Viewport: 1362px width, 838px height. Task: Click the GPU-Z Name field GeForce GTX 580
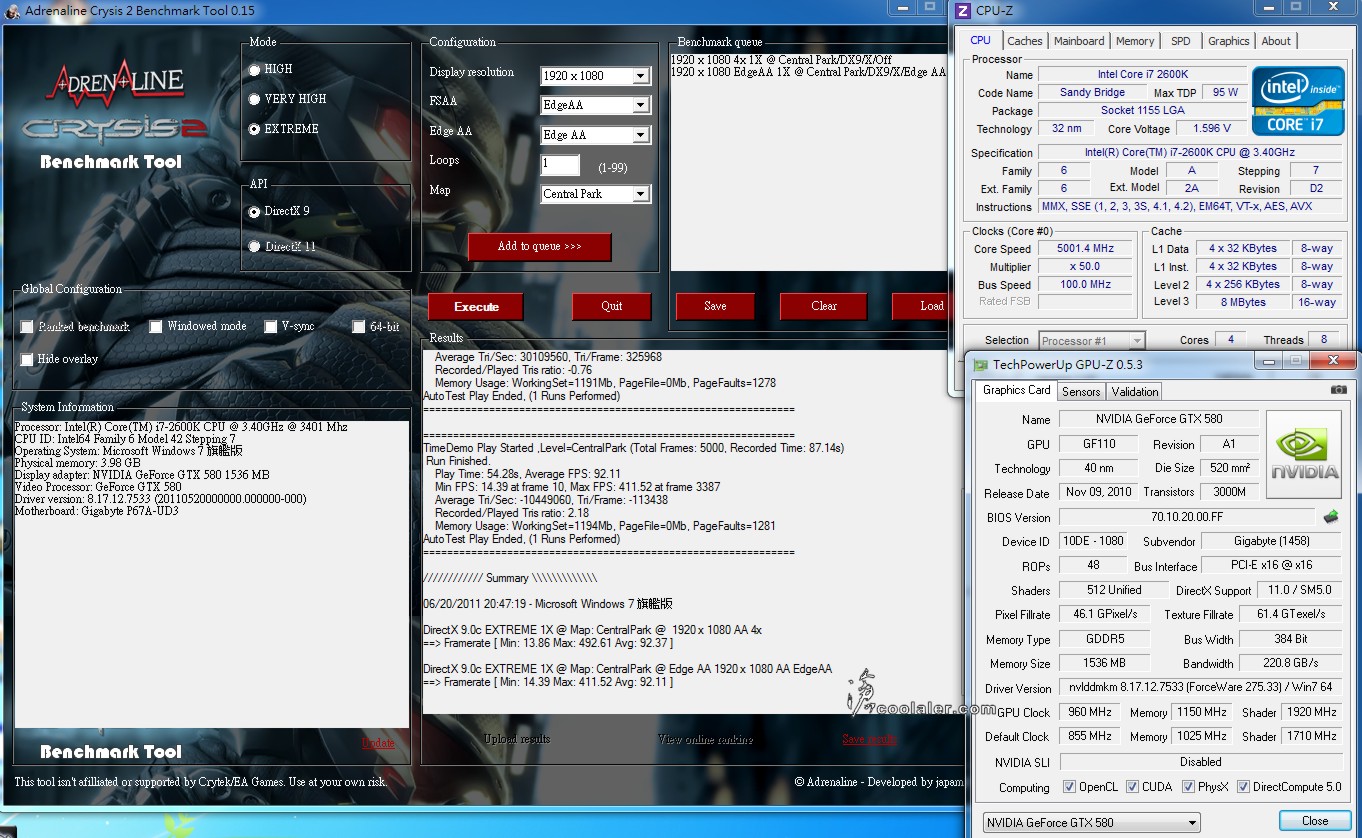(x=1159, y=419)
